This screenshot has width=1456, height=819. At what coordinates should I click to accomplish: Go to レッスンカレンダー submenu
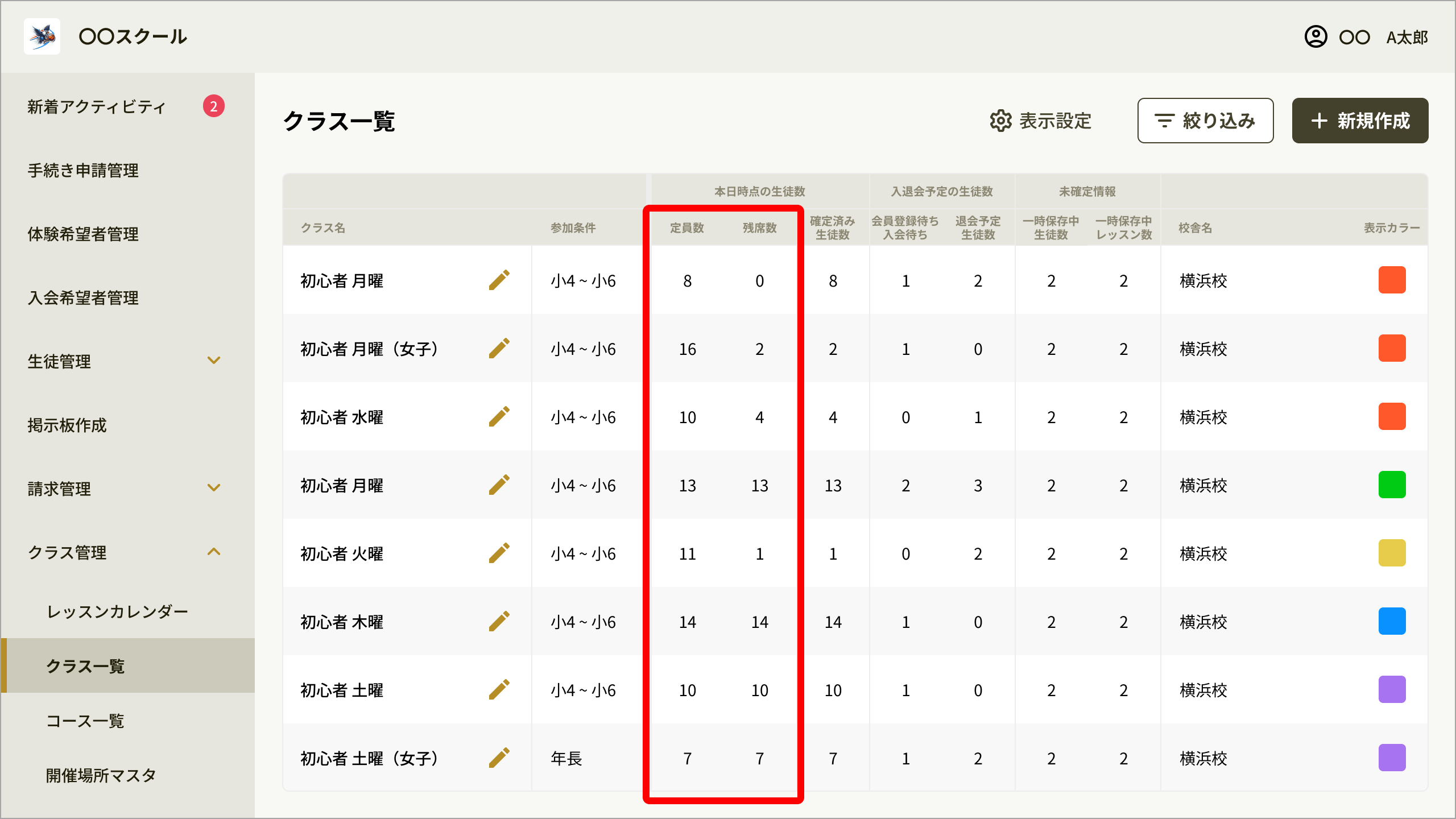click(117, 611)
